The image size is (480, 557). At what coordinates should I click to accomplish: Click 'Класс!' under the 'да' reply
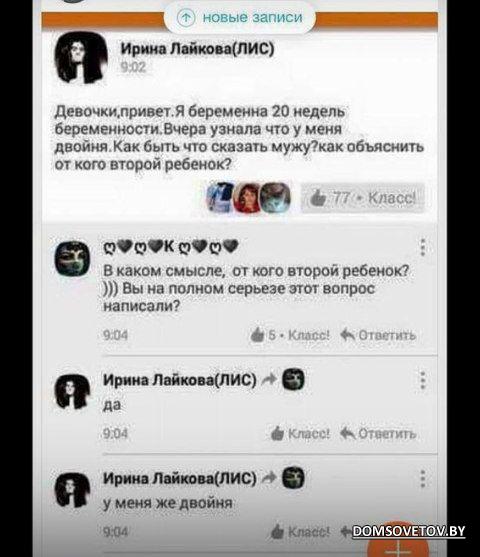coord(300,433)
